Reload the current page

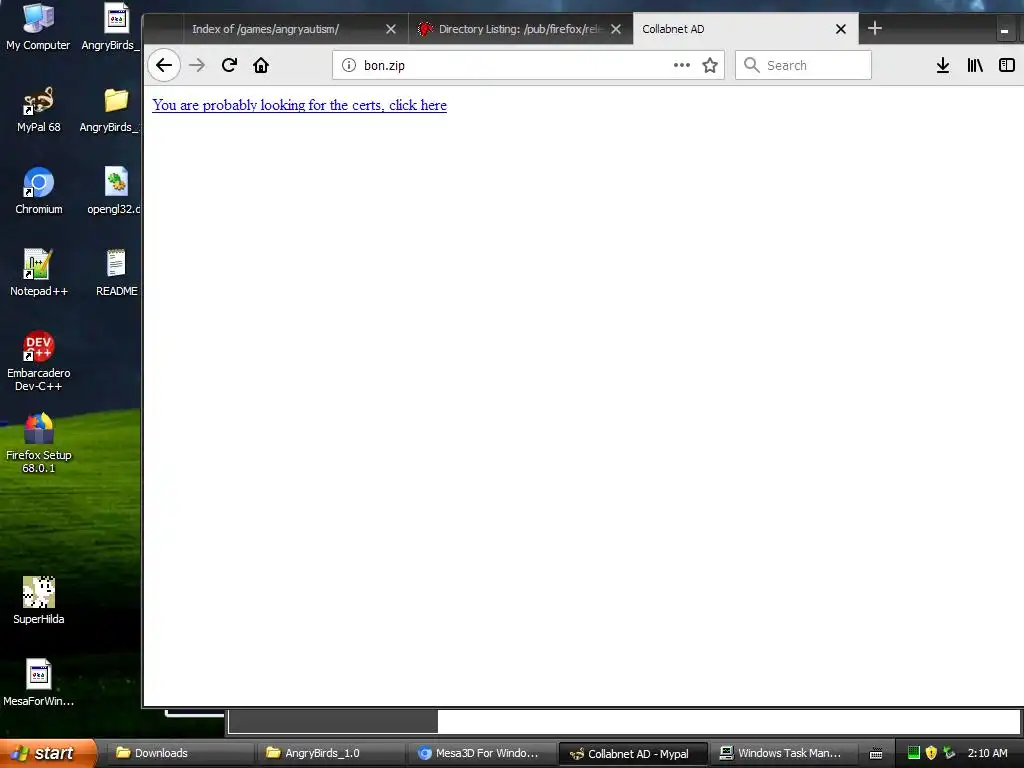coord(229,65)
